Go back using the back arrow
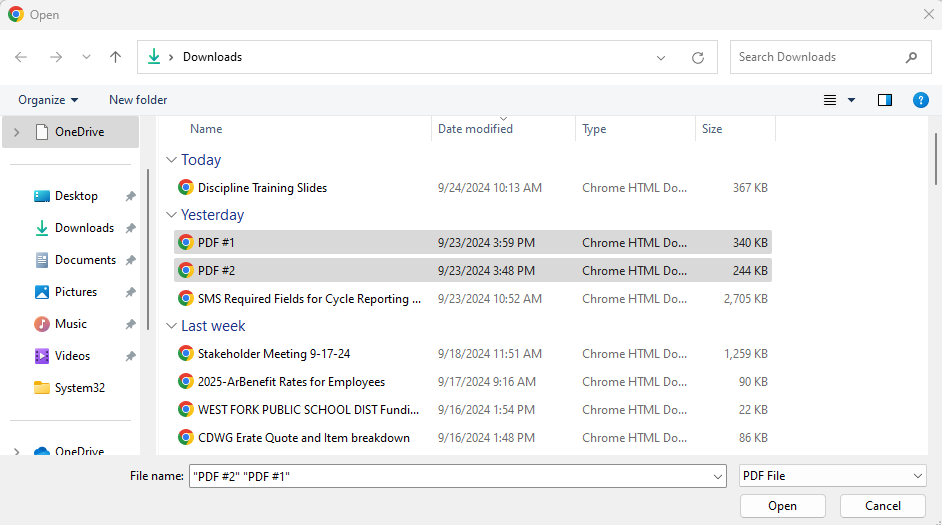The height and width of the screenshot is (525, 942). (x=21, y=57)
